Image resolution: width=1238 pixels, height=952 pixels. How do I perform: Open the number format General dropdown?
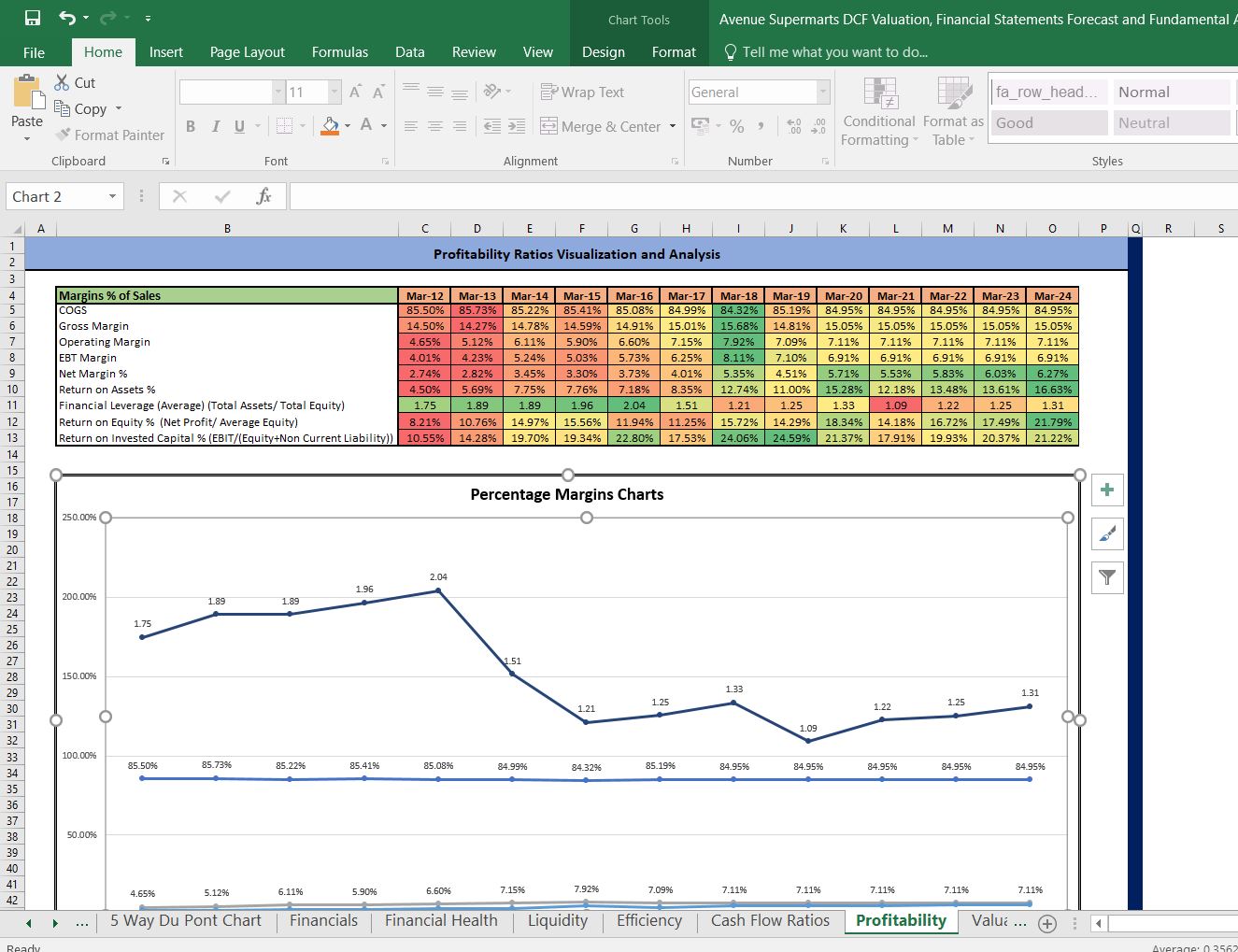pos(823,92)
